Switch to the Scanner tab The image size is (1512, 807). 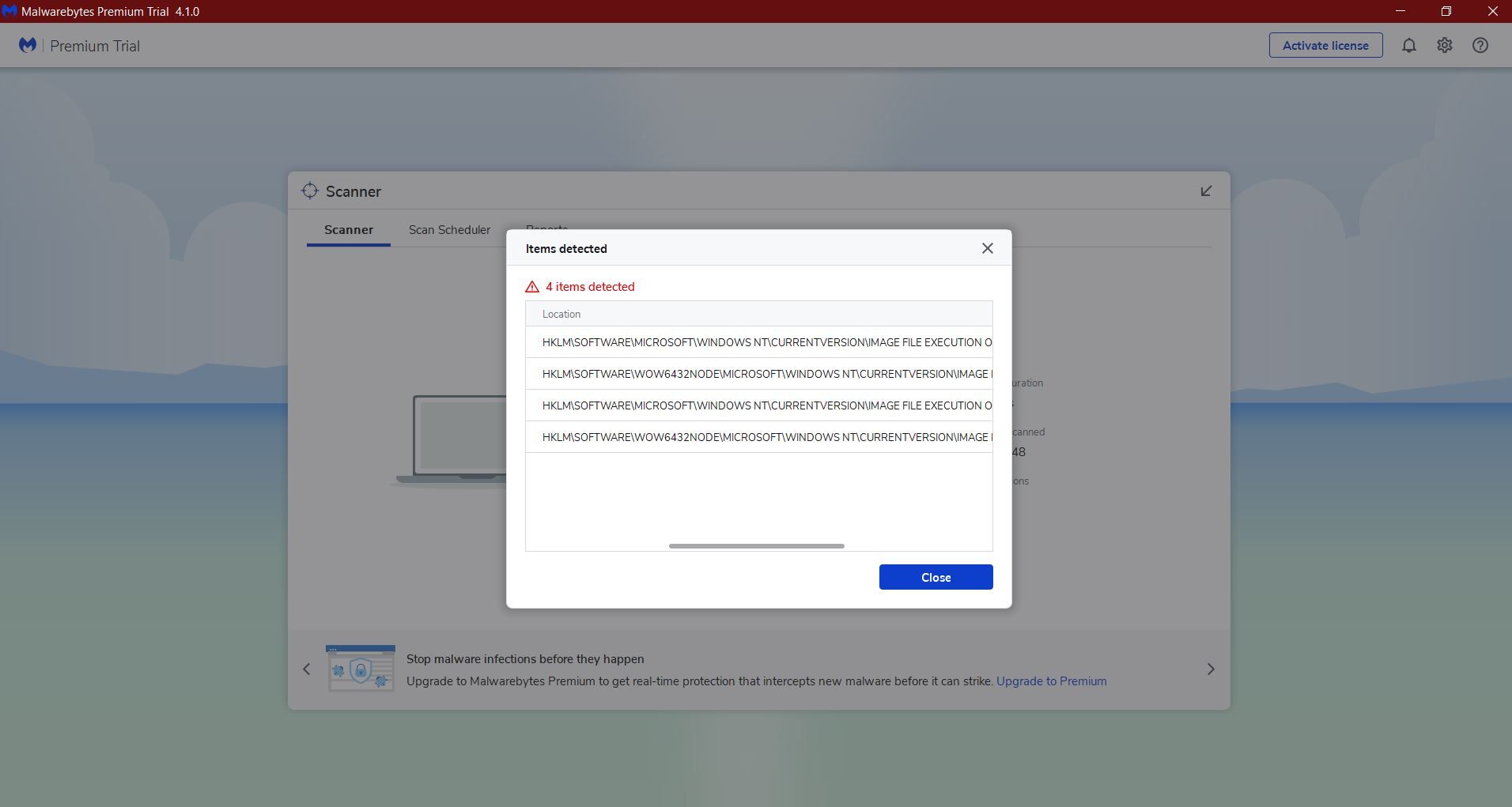click(349, 230)
